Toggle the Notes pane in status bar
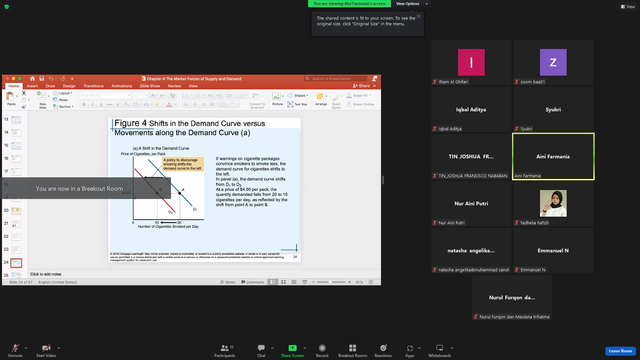Screen dimensions: 640x360 (x=228, y=282)
